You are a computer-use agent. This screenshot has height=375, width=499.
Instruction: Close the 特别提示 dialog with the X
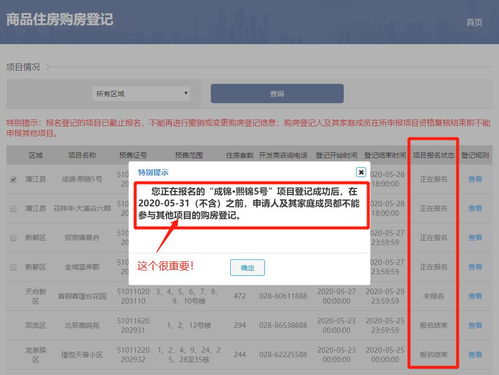pyautogui.click(x=361, y=172)
